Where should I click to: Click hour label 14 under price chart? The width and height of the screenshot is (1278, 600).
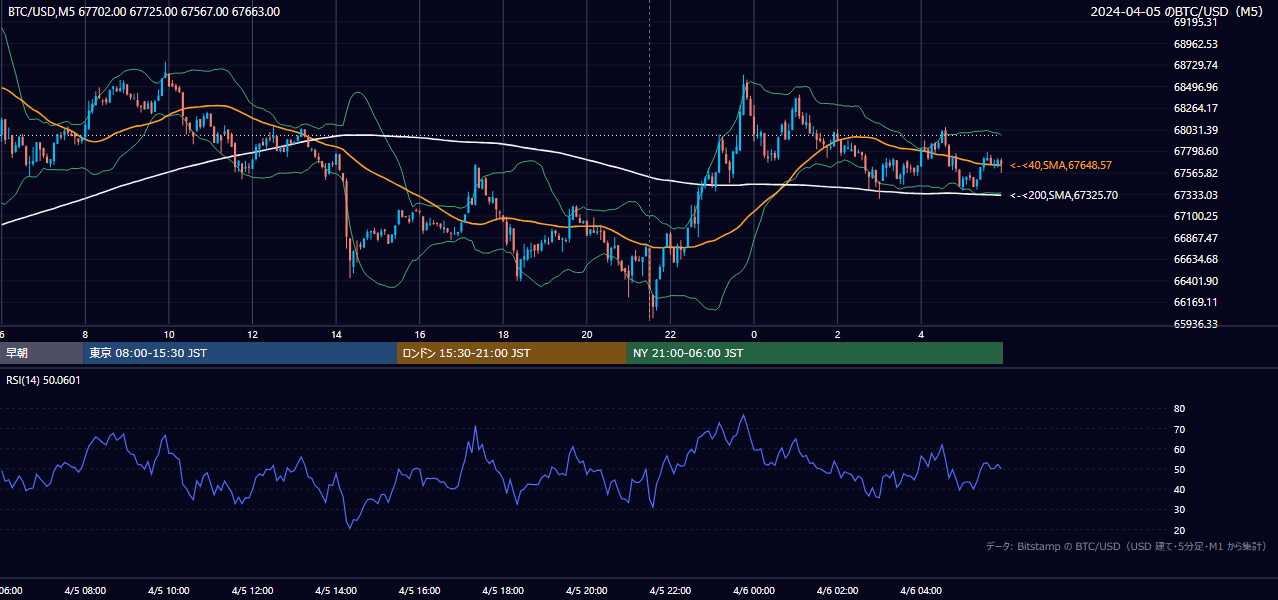(x=336, y=334)
